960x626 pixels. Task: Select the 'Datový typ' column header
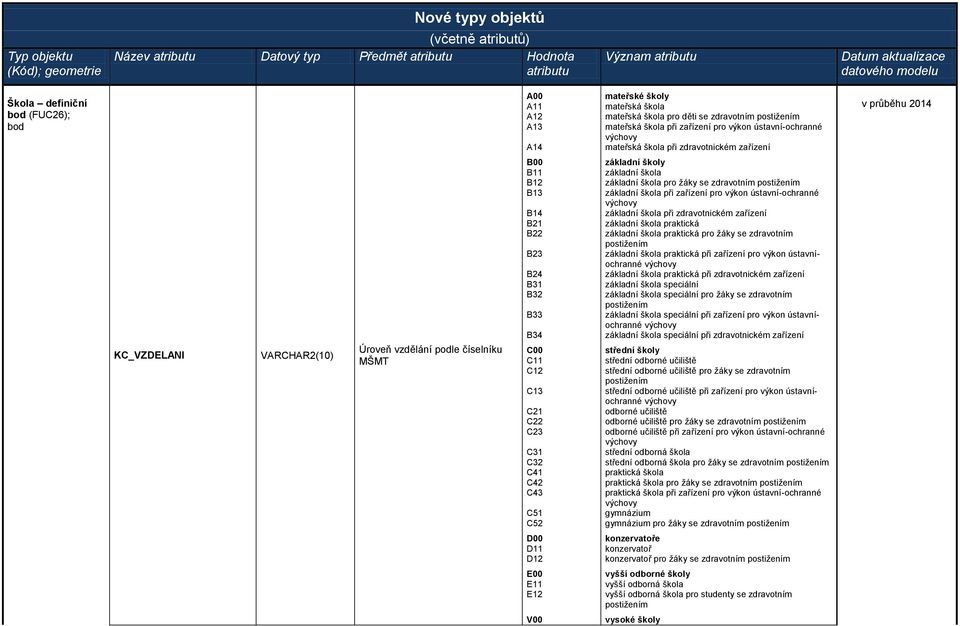coord(290,56)
